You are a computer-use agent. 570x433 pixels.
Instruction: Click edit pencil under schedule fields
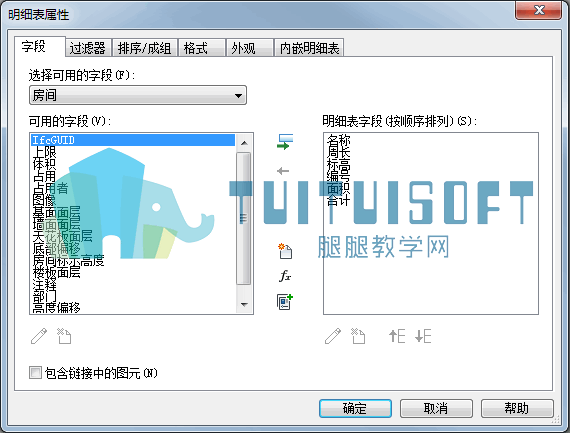pos(333,336)
